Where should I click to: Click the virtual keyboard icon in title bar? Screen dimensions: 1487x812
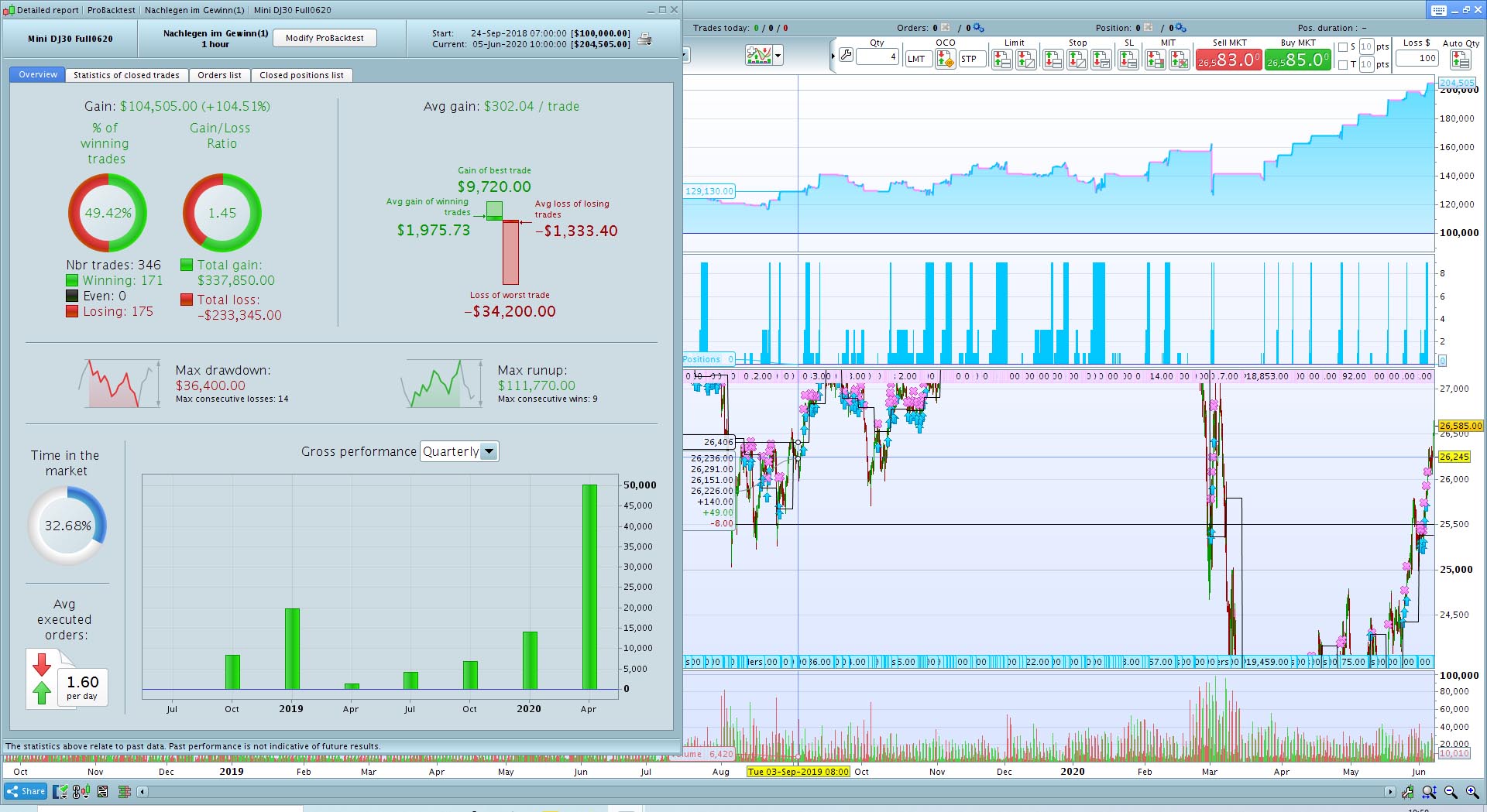pos(1439,10)
